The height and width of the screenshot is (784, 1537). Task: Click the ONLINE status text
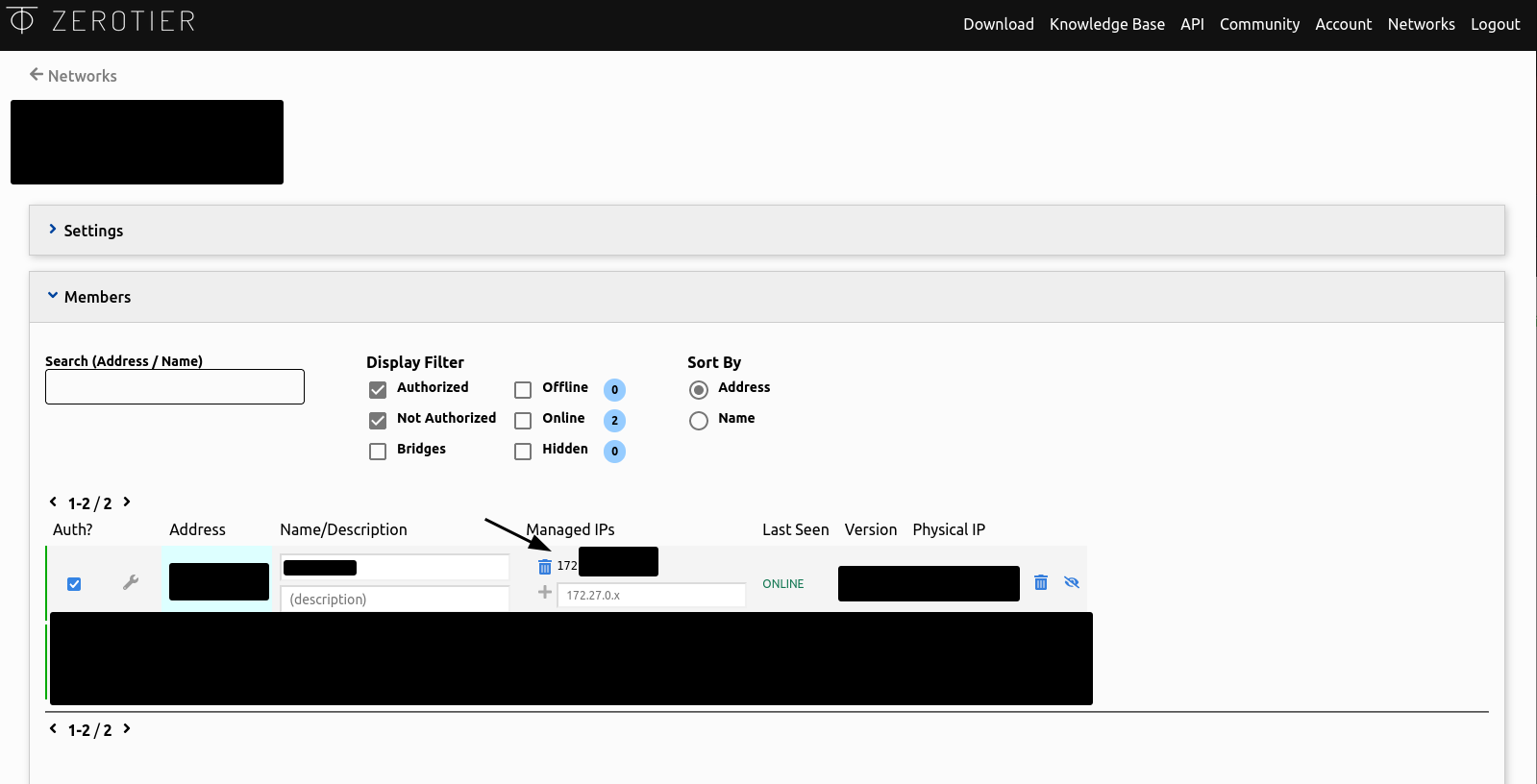(x=782, y=583)
